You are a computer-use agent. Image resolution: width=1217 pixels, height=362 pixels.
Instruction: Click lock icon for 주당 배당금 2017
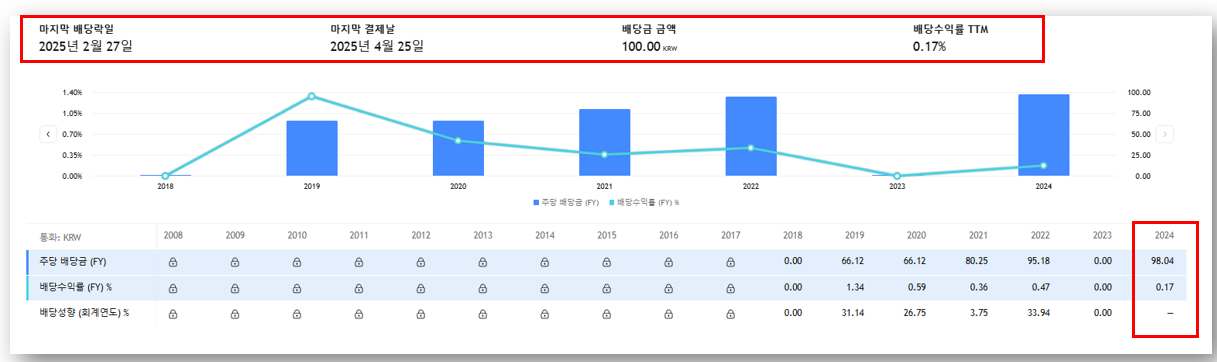(730, 263)
